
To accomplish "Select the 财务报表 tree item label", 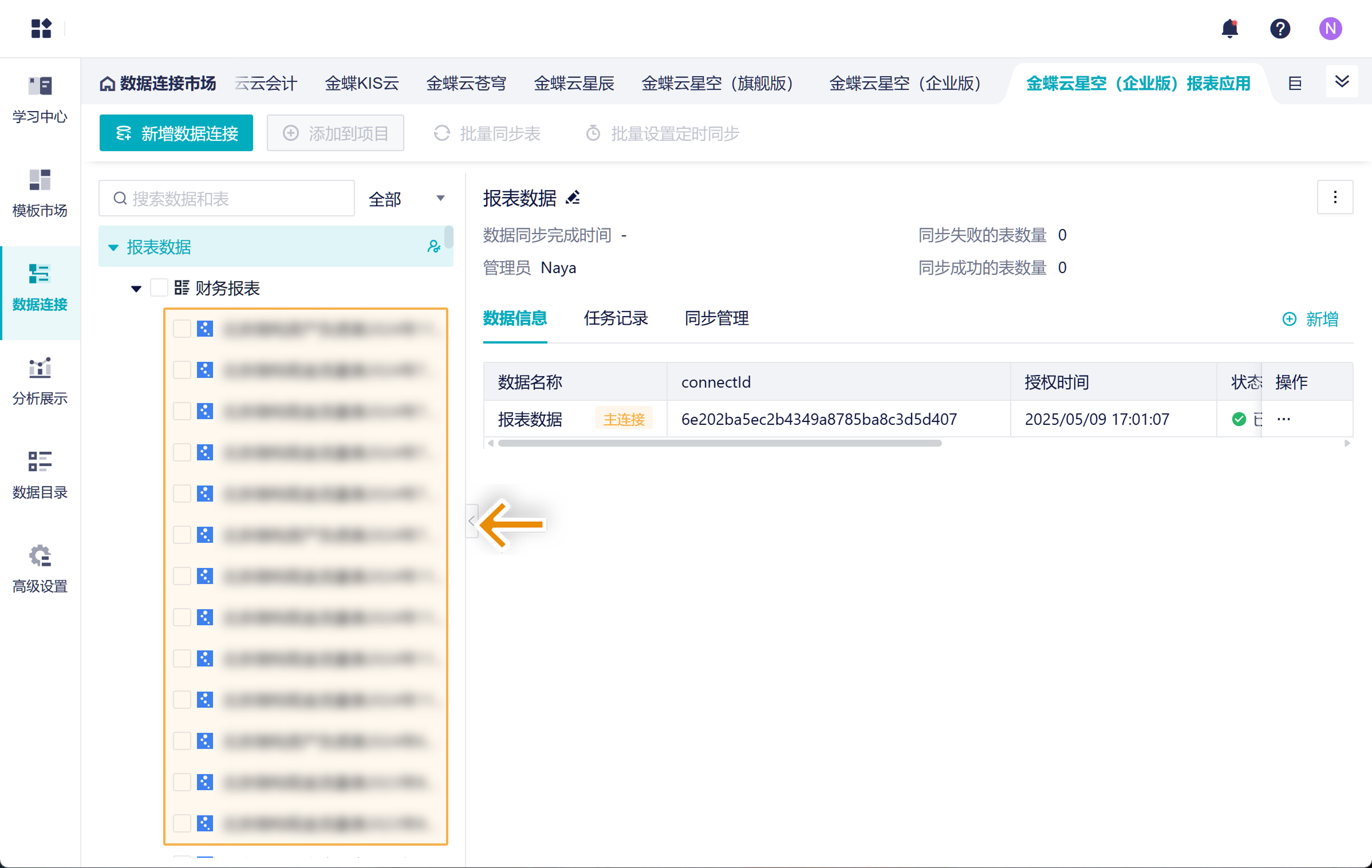I will (227, 288).
